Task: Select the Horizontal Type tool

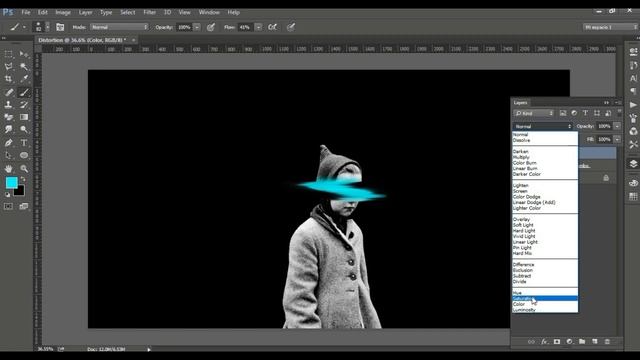Action: click(x=24, y=143)
